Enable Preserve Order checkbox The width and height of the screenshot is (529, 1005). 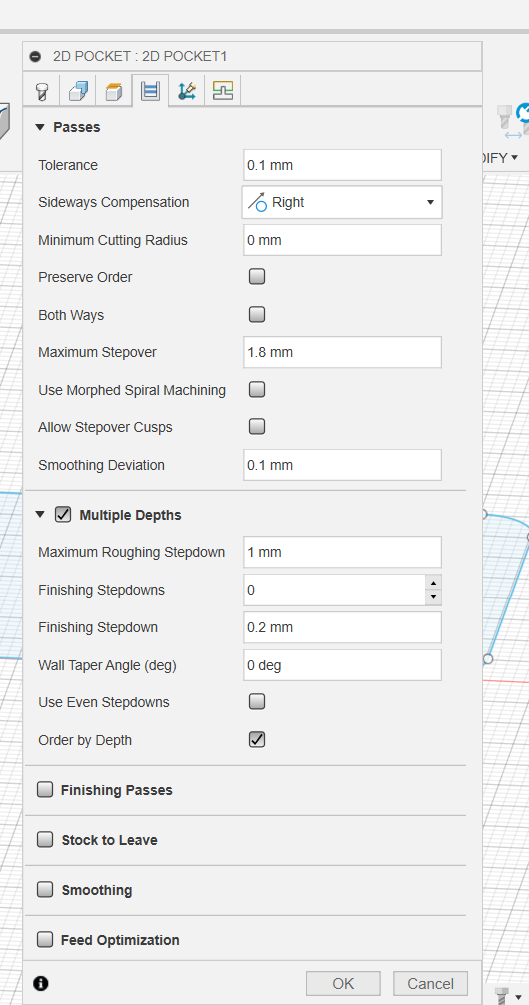257,277
